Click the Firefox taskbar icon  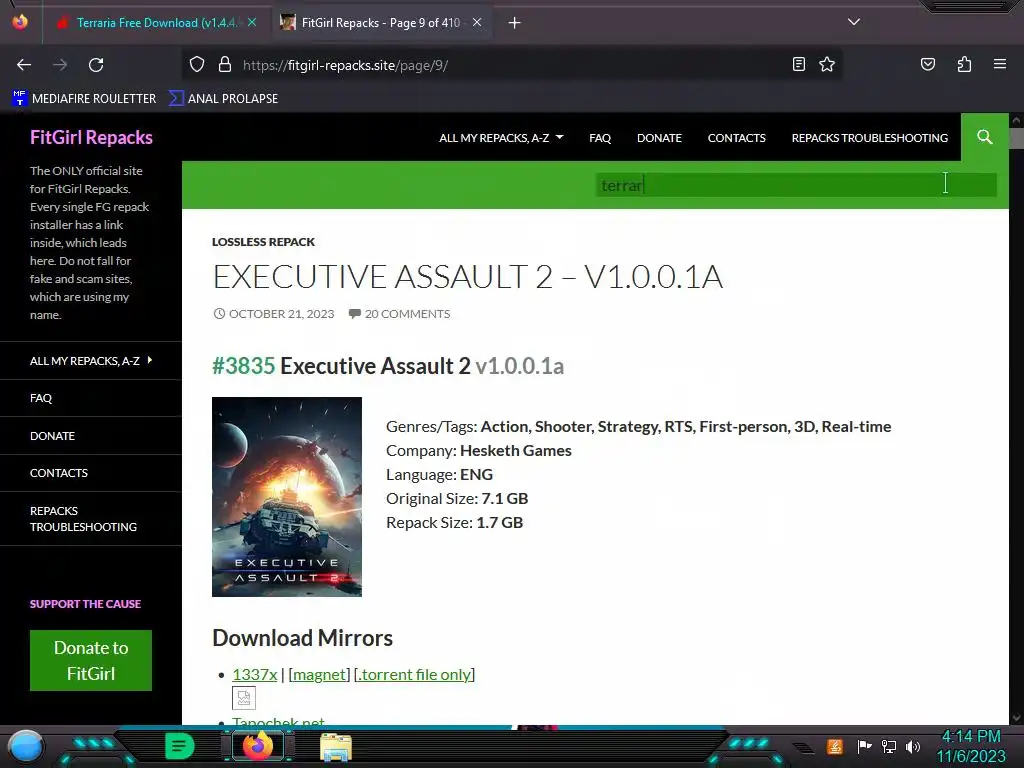[257, 746]
